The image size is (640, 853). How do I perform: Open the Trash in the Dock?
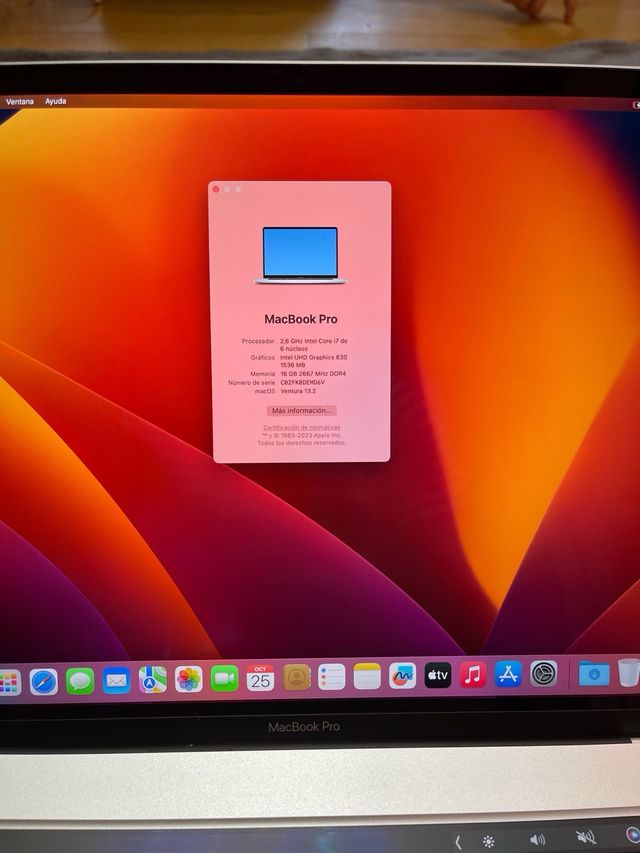click(629, 672)
